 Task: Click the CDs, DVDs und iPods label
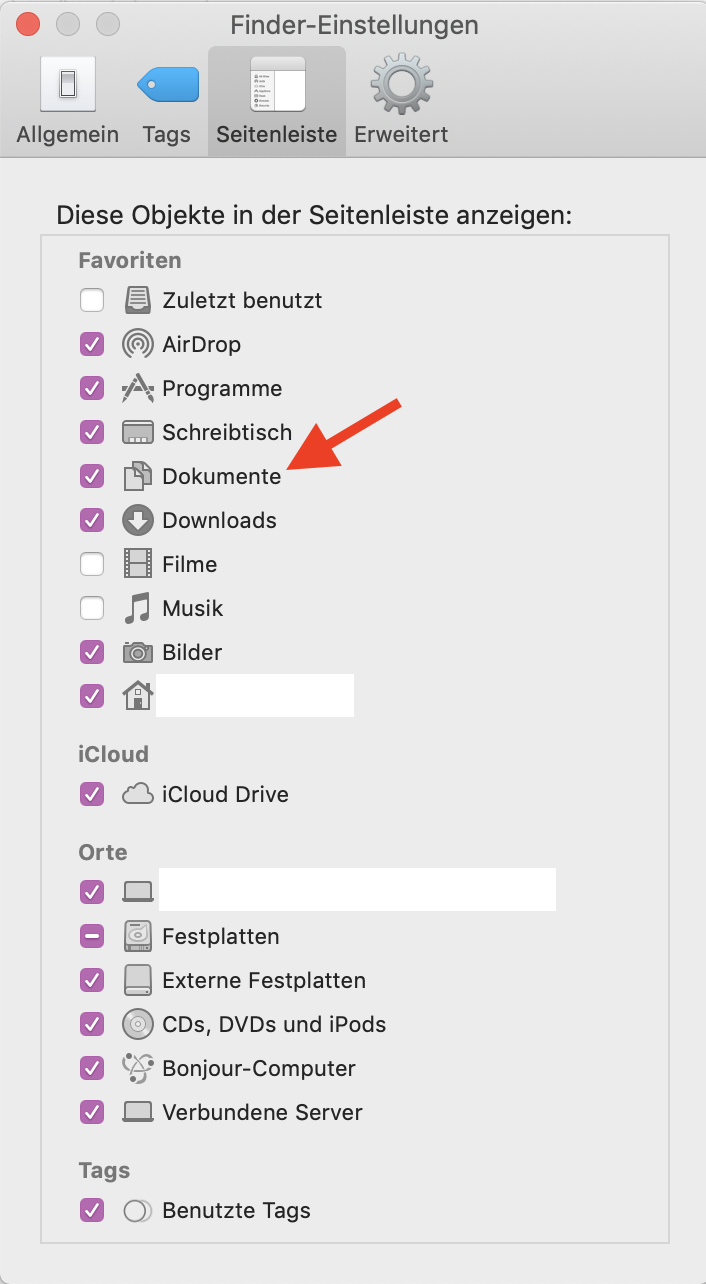click(274, 1024)
